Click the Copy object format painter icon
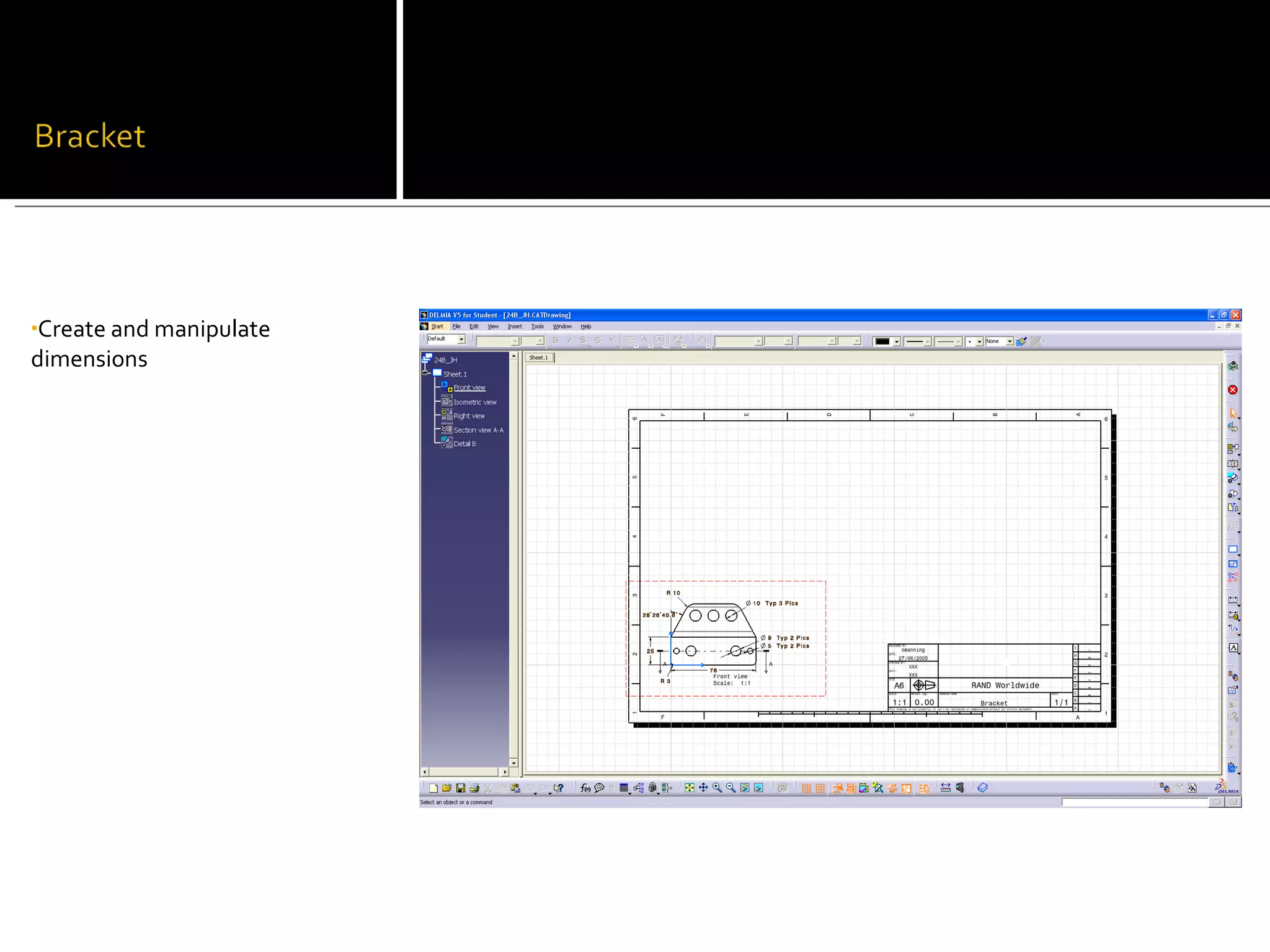1270x952 pixels. click(x=1021, y=342)
